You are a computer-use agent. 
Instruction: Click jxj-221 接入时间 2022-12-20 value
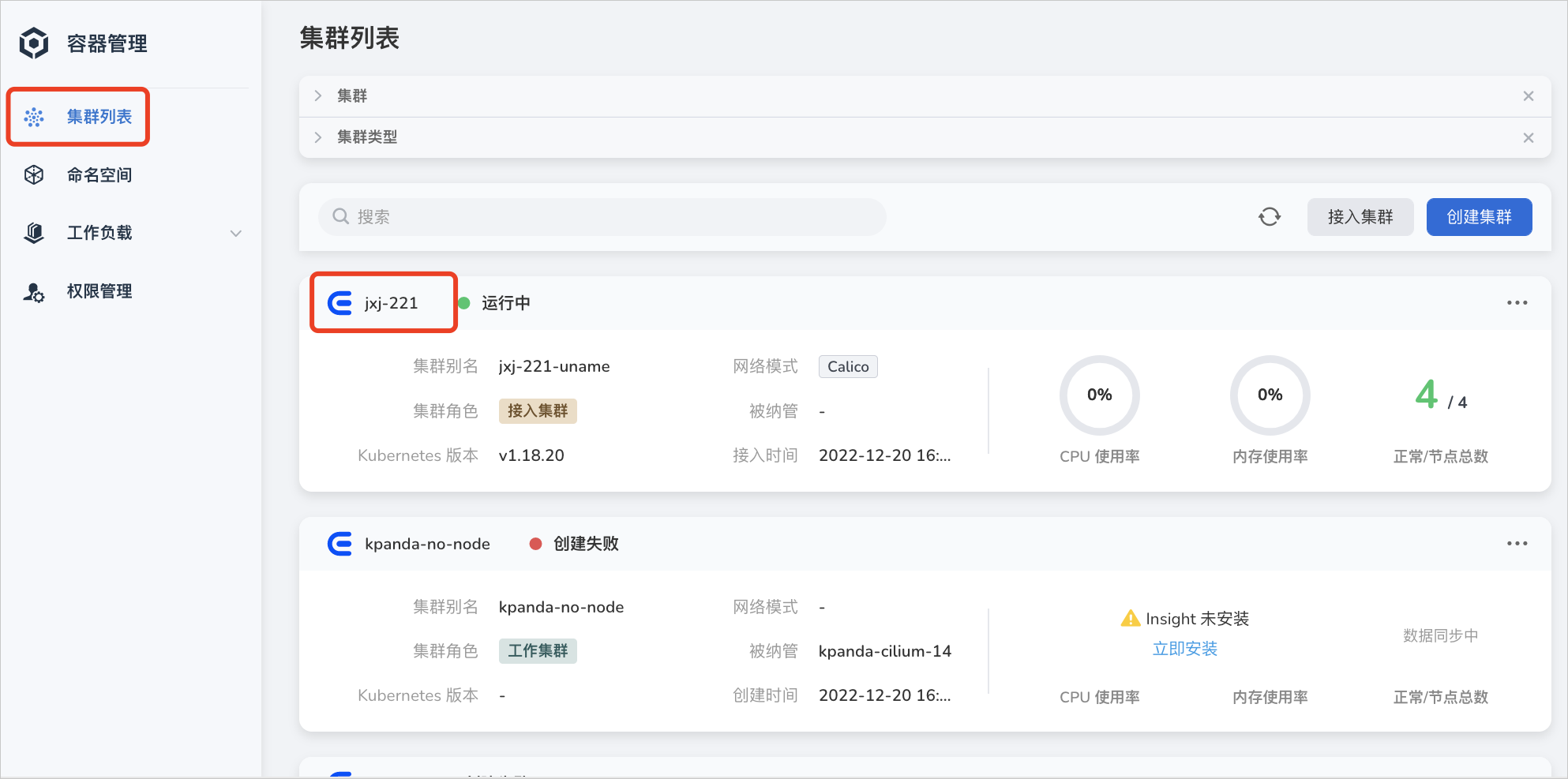click(x=884, y=455)
